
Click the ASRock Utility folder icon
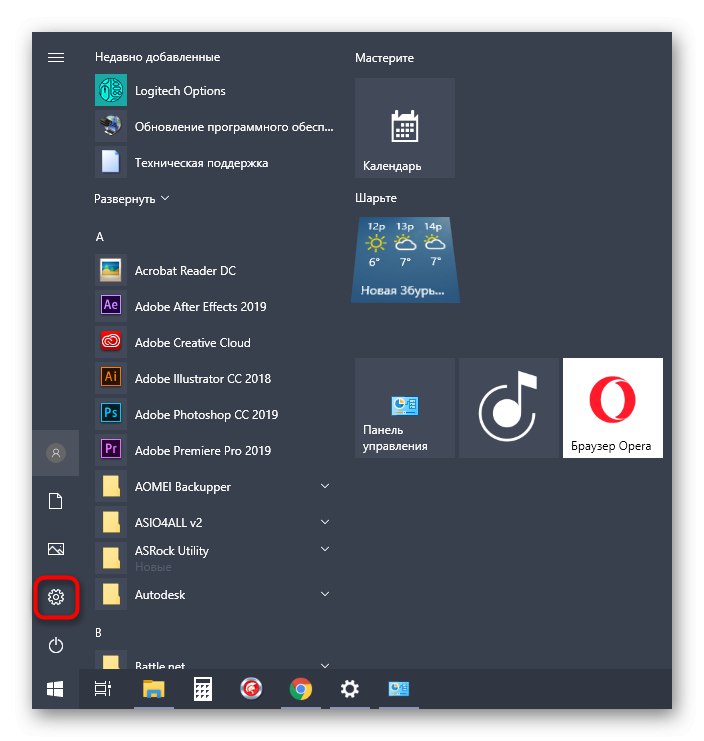point(111,558)
